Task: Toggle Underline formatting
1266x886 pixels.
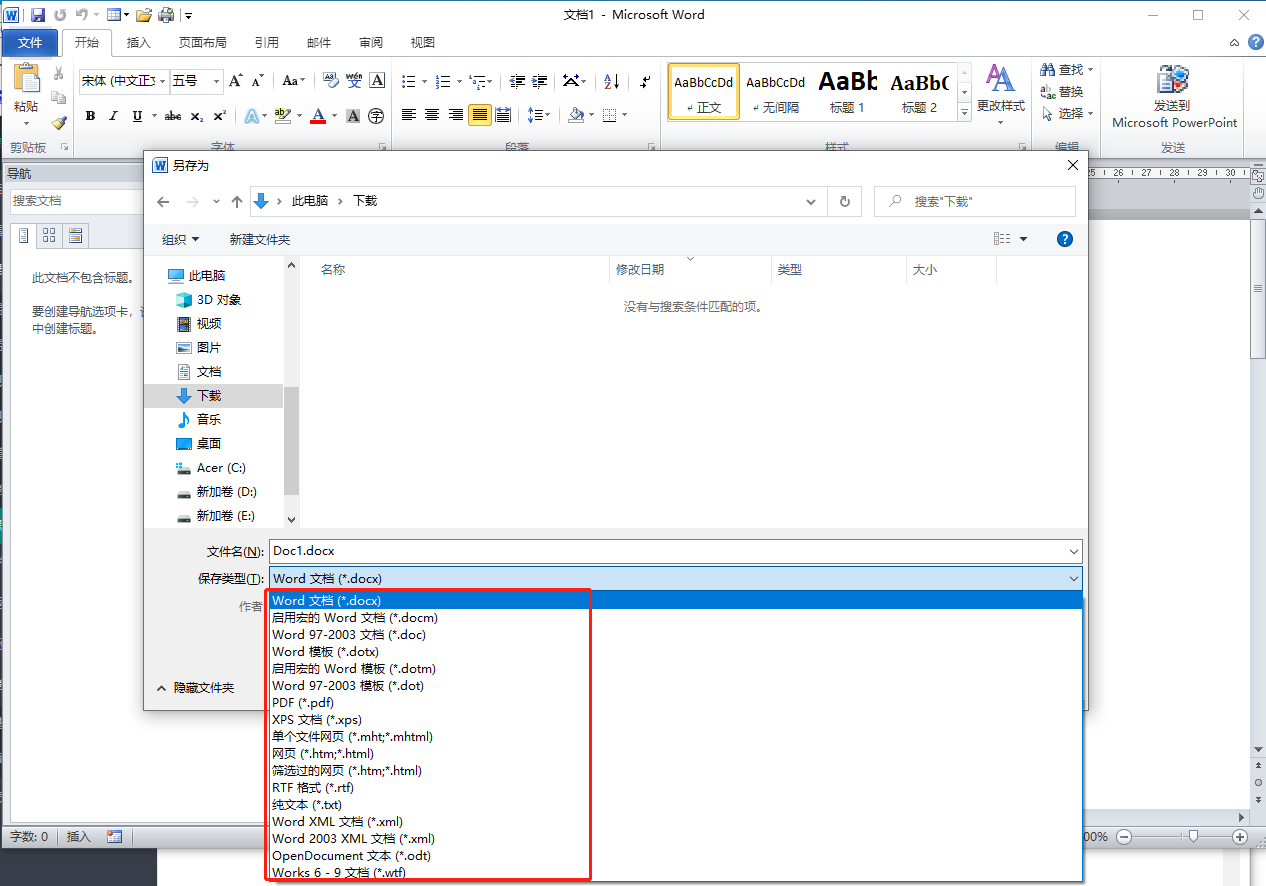Action: coord(137,116)
